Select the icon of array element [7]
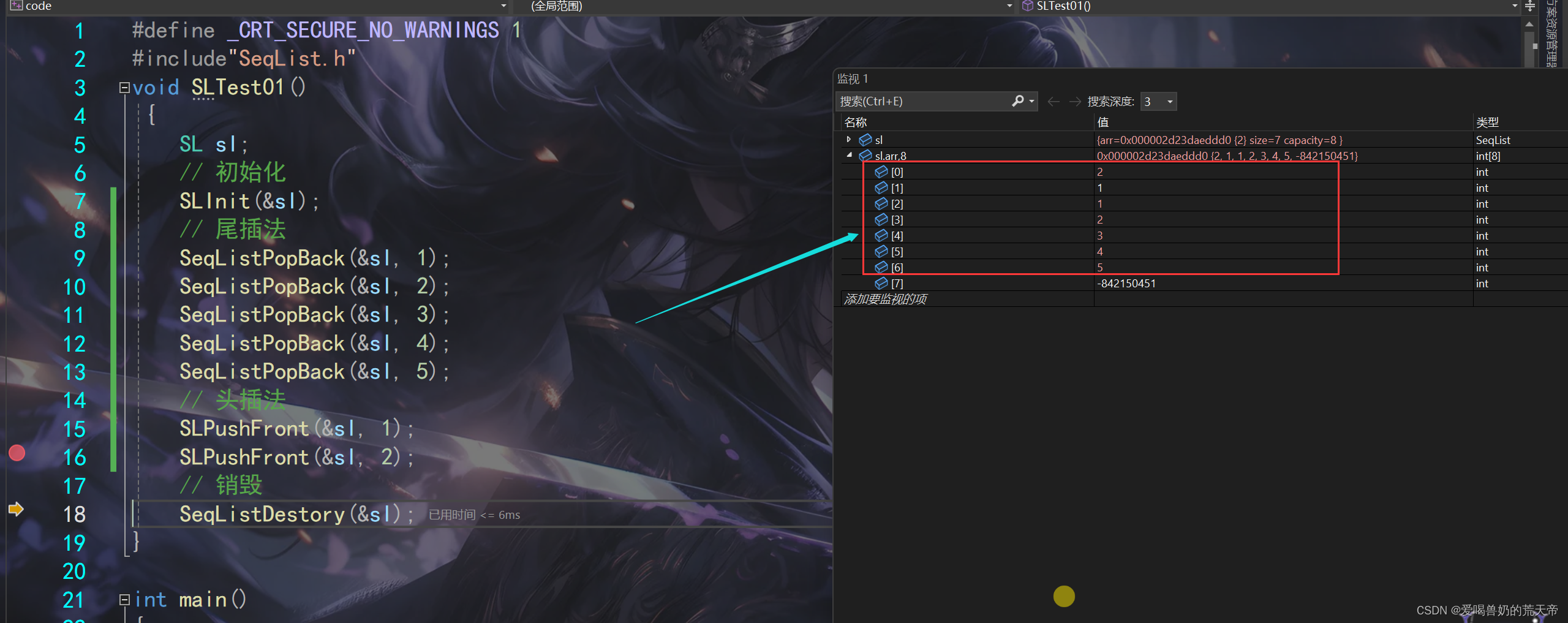Viewport: 1568px width, 623px height. (881, 284)
